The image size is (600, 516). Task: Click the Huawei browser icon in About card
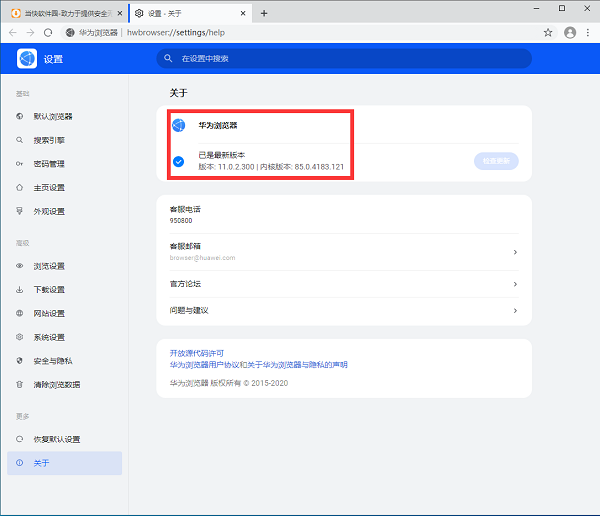(x=179, y=125)
